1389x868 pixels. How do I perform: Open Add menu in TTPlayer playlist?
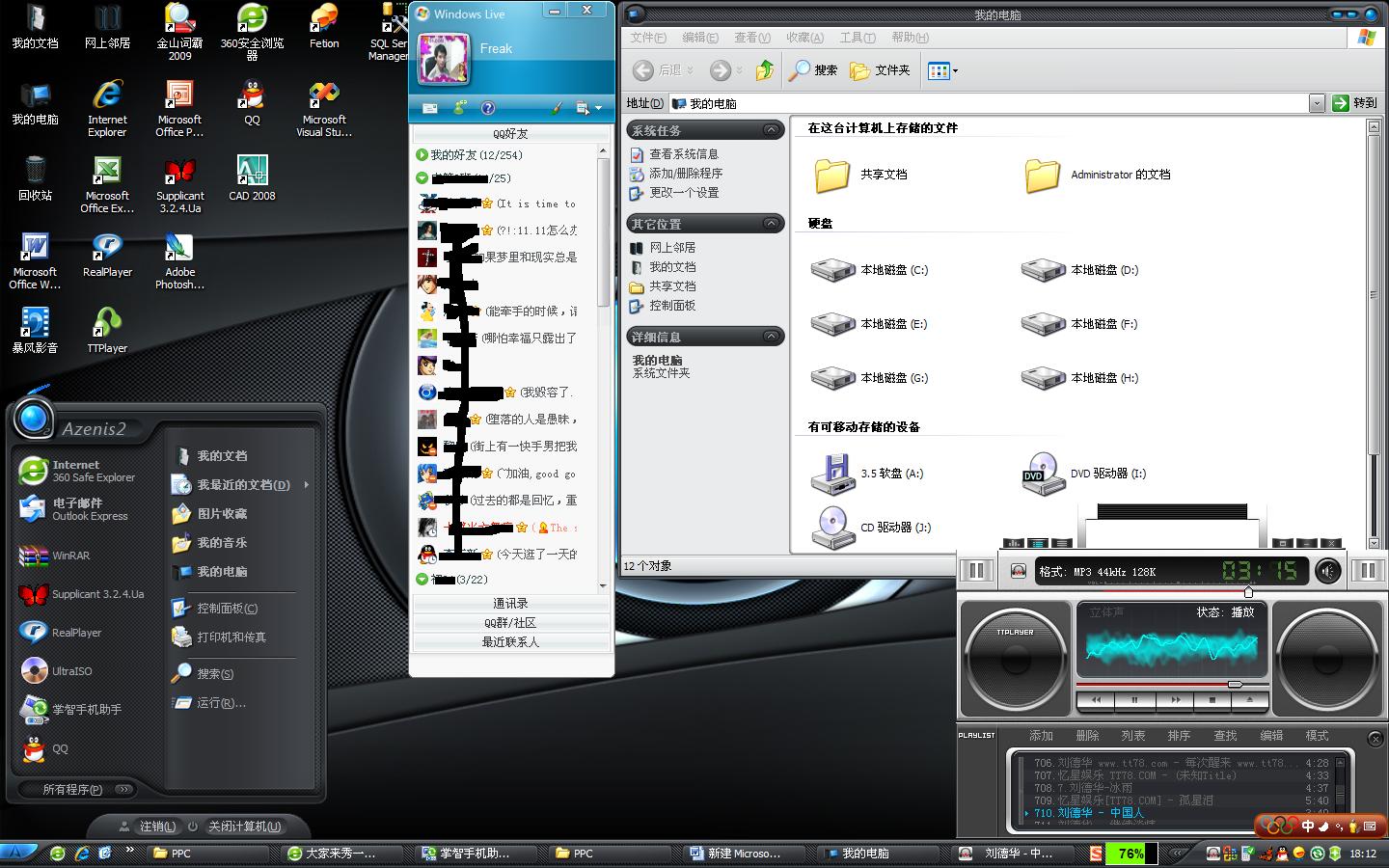[x=1041, y=735]
